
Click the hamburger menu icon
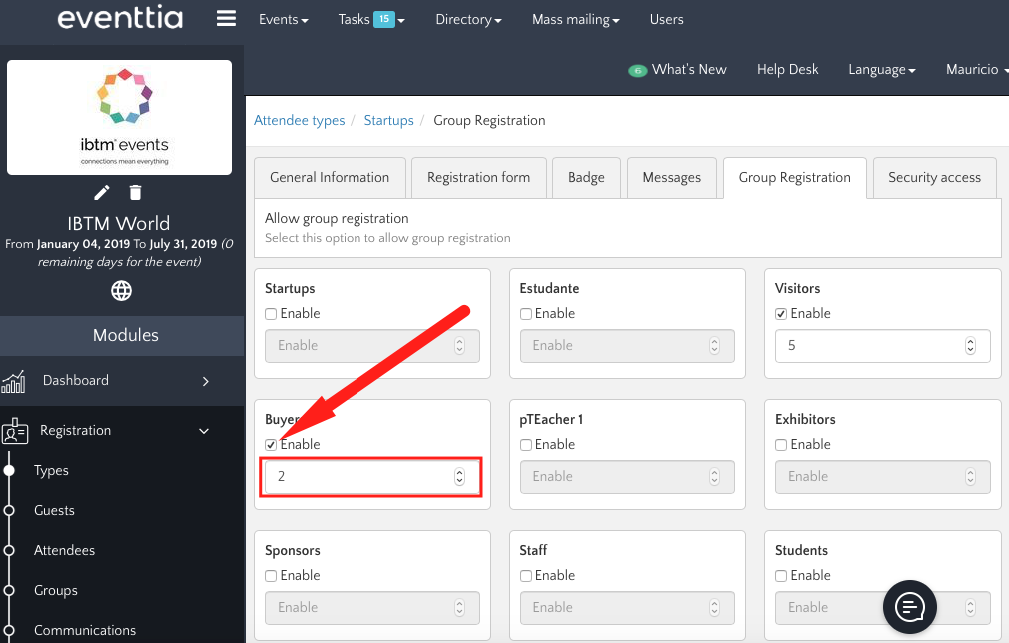click(x=226, y=19)
